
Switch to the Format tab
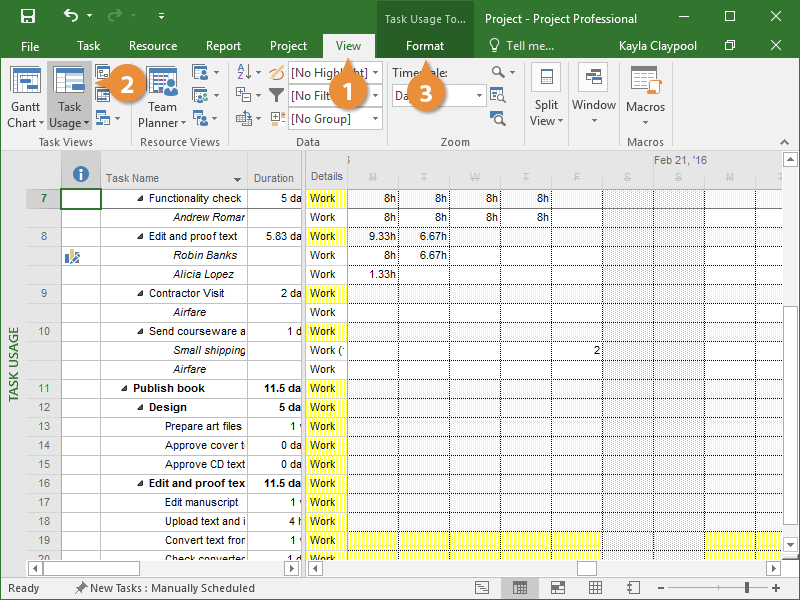[425, 46]
